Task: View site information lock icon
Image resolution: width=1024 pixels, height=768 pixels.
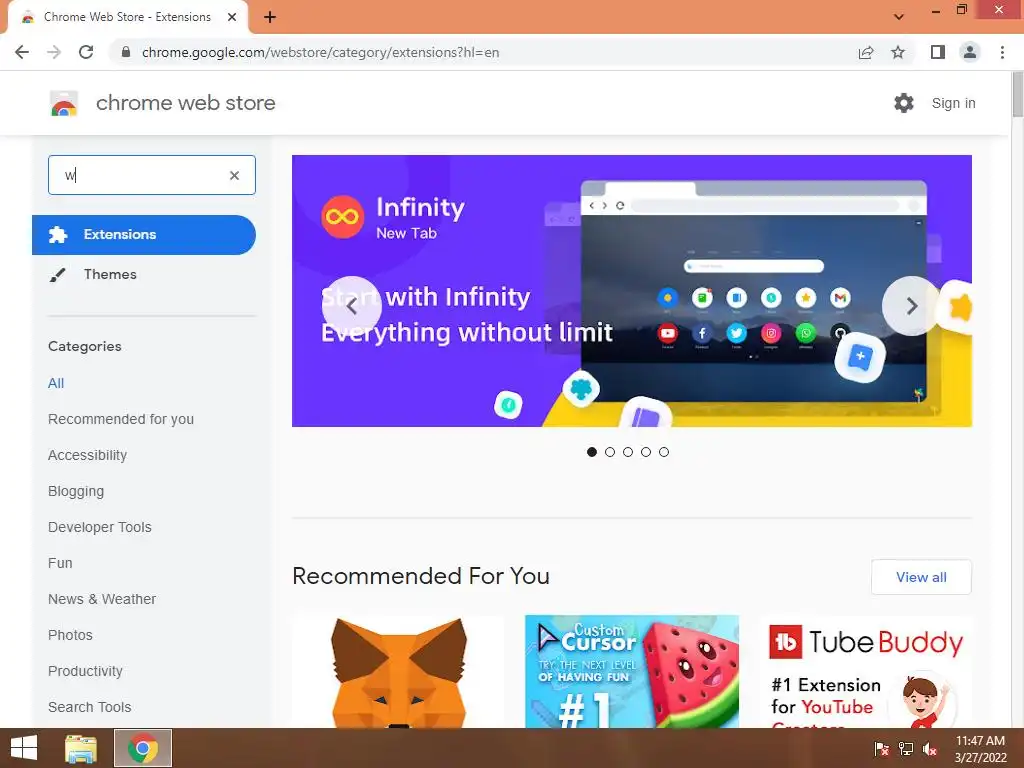Action: coord(126,52)
